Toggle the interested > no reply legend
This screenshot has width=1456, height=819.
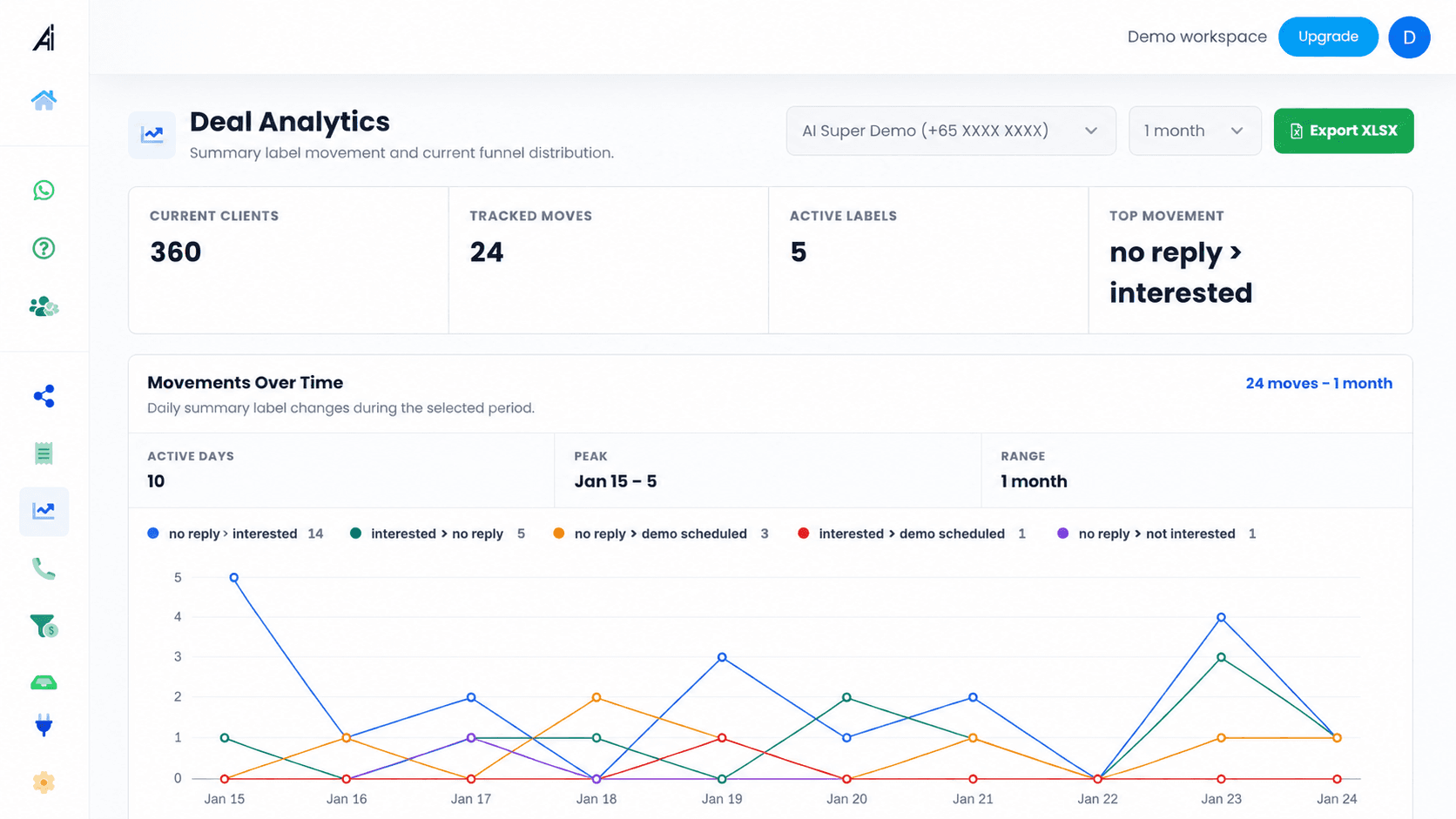coord(437,534)
